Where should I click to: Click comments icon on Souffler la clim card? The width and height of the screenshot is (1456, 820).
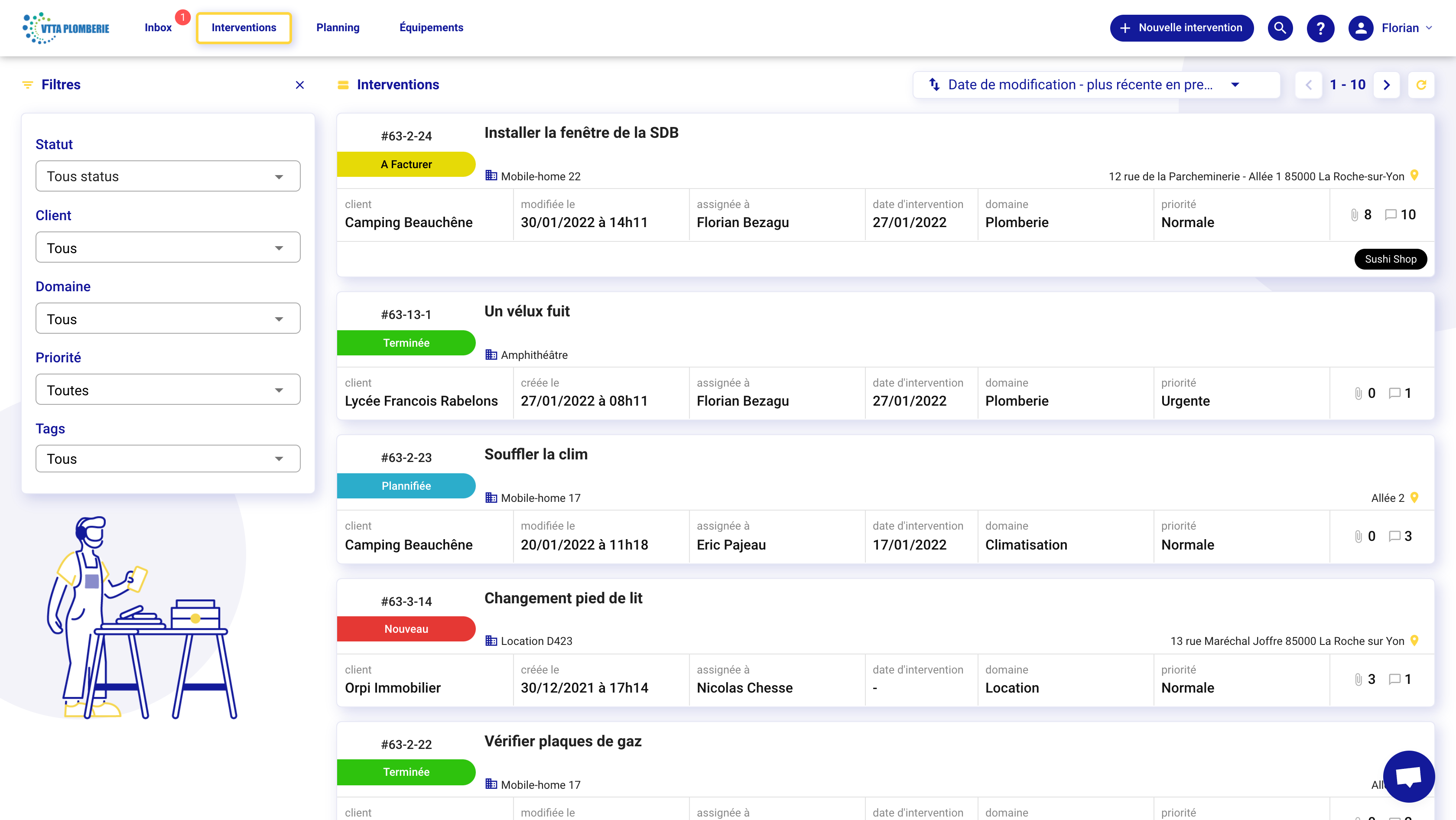click(1394, 536)
